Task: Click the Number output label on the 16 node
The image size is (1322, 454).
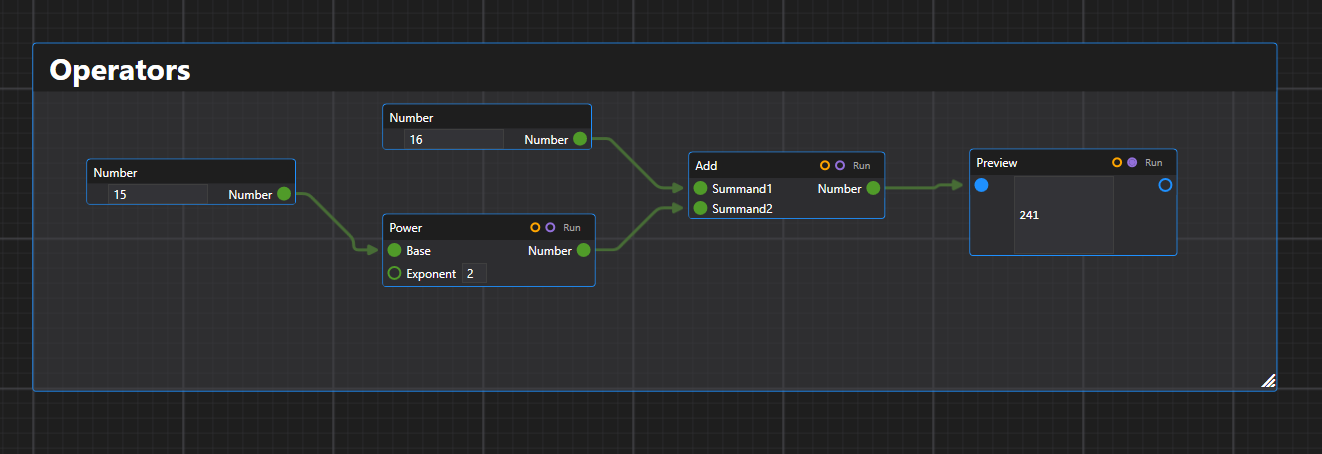Action: coord(546,139)
